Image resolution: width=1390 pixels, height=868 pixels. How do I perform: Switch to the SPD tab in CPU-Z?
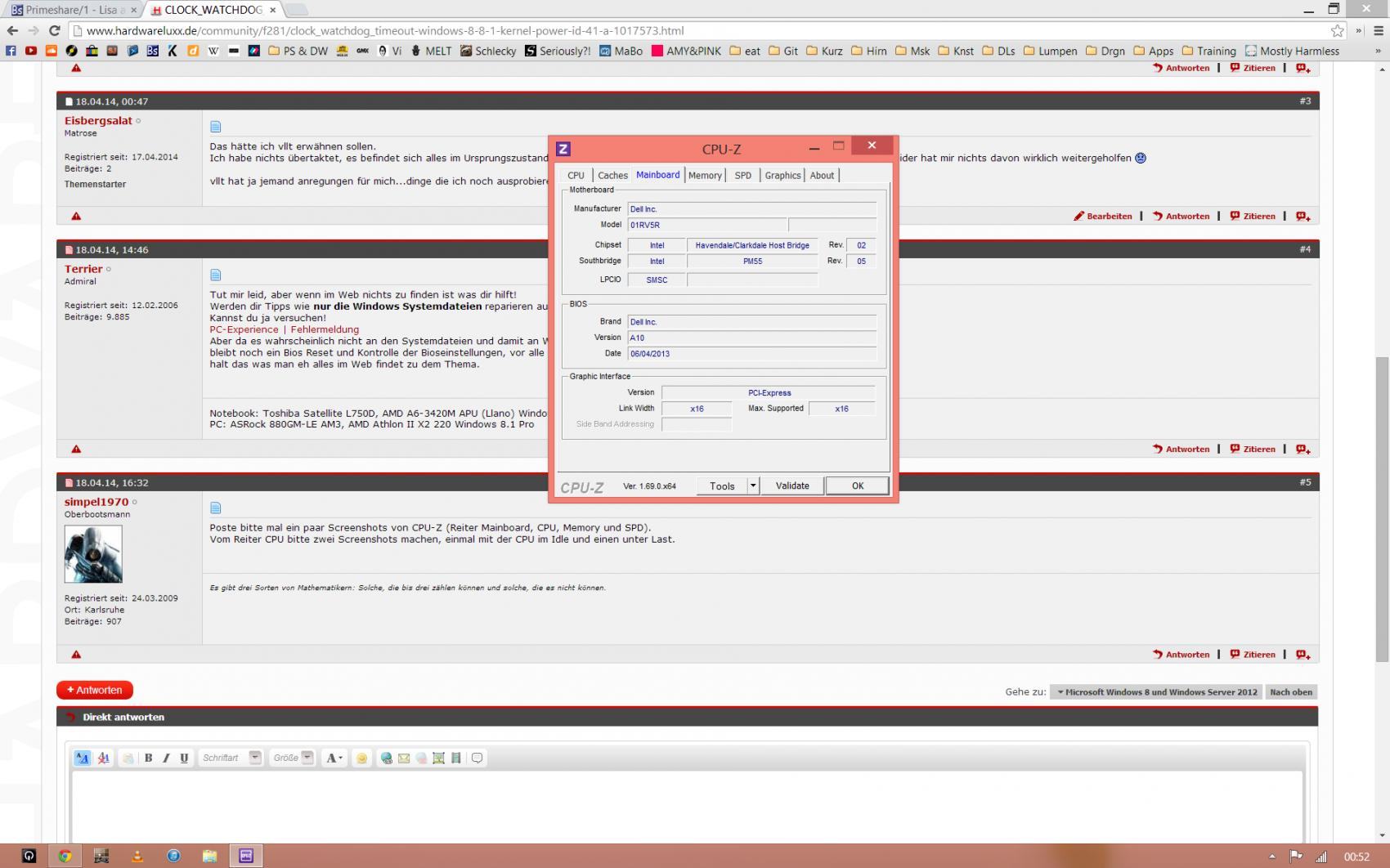[742, 175]
